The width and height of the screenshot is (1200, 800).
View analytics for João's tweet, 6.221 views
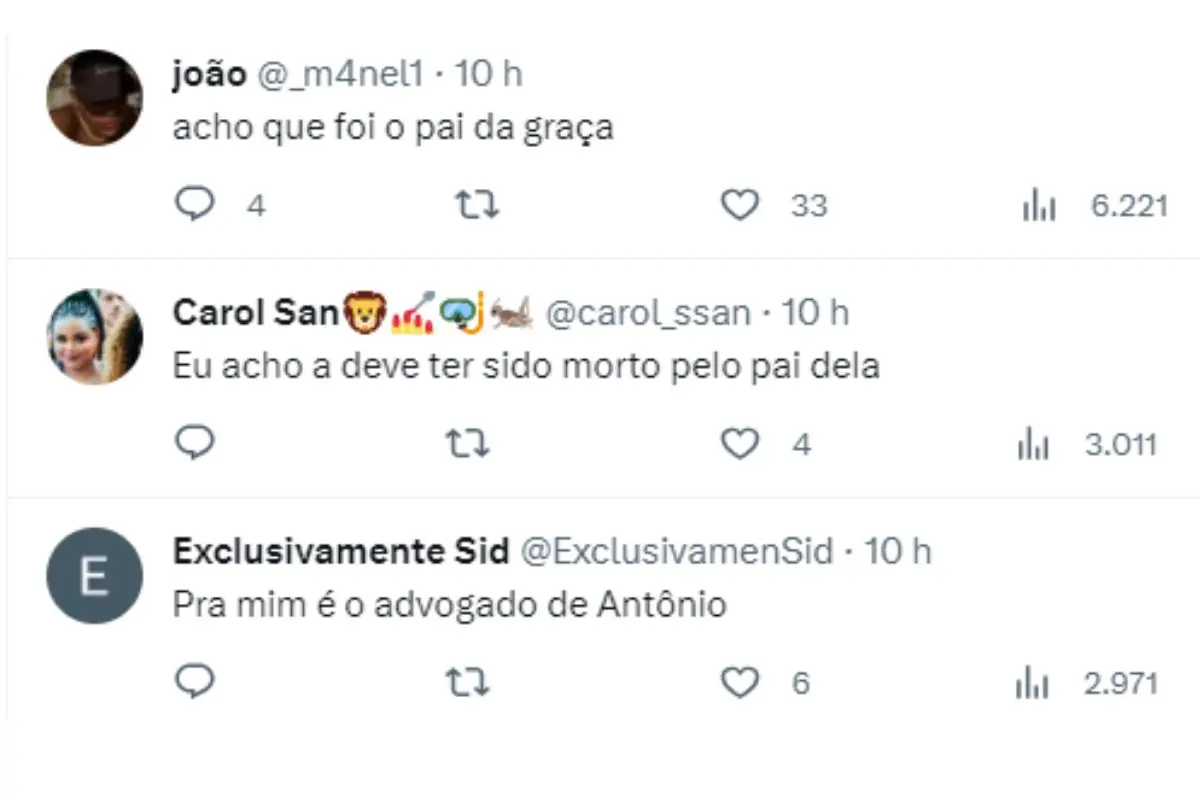[x=1038, y=207]
